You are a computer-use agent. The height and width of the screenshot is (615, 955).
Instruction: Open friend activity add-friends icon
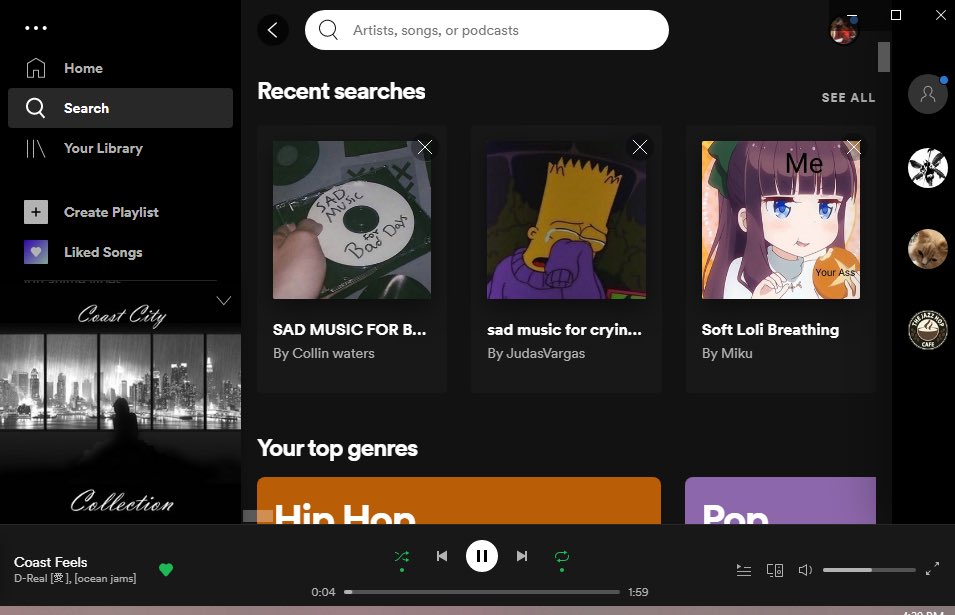coord(928,94)
